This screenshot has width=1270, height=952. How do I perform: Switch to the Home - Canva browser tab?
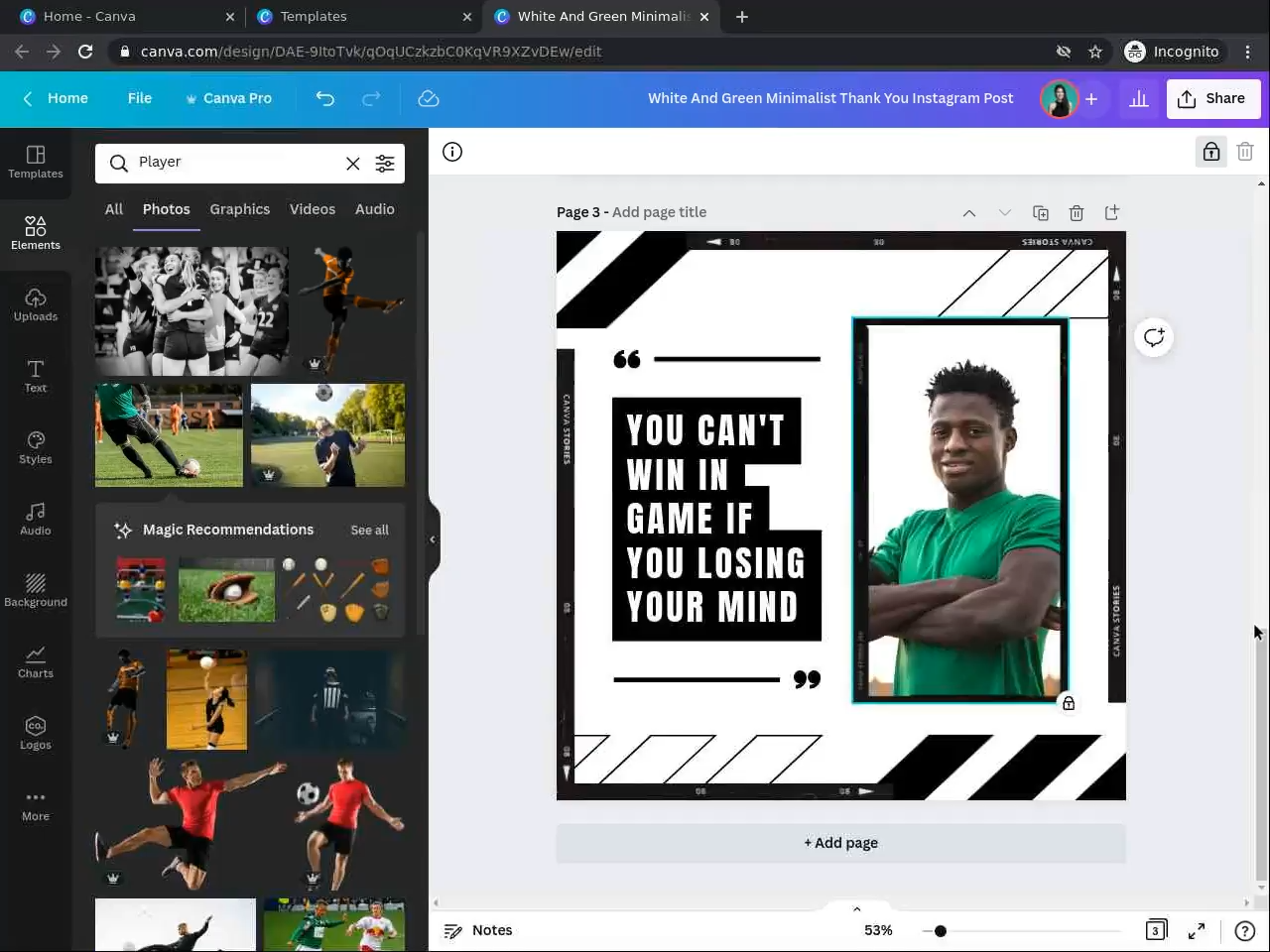click(x=128, y=16)
